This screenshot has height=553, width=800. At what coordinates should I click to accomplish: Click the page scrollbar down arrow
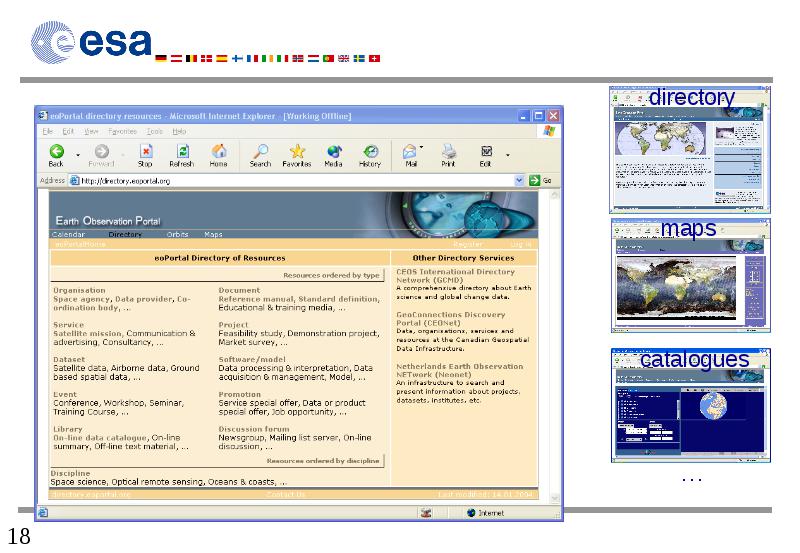pyautogui.click(x=555, y=498)
